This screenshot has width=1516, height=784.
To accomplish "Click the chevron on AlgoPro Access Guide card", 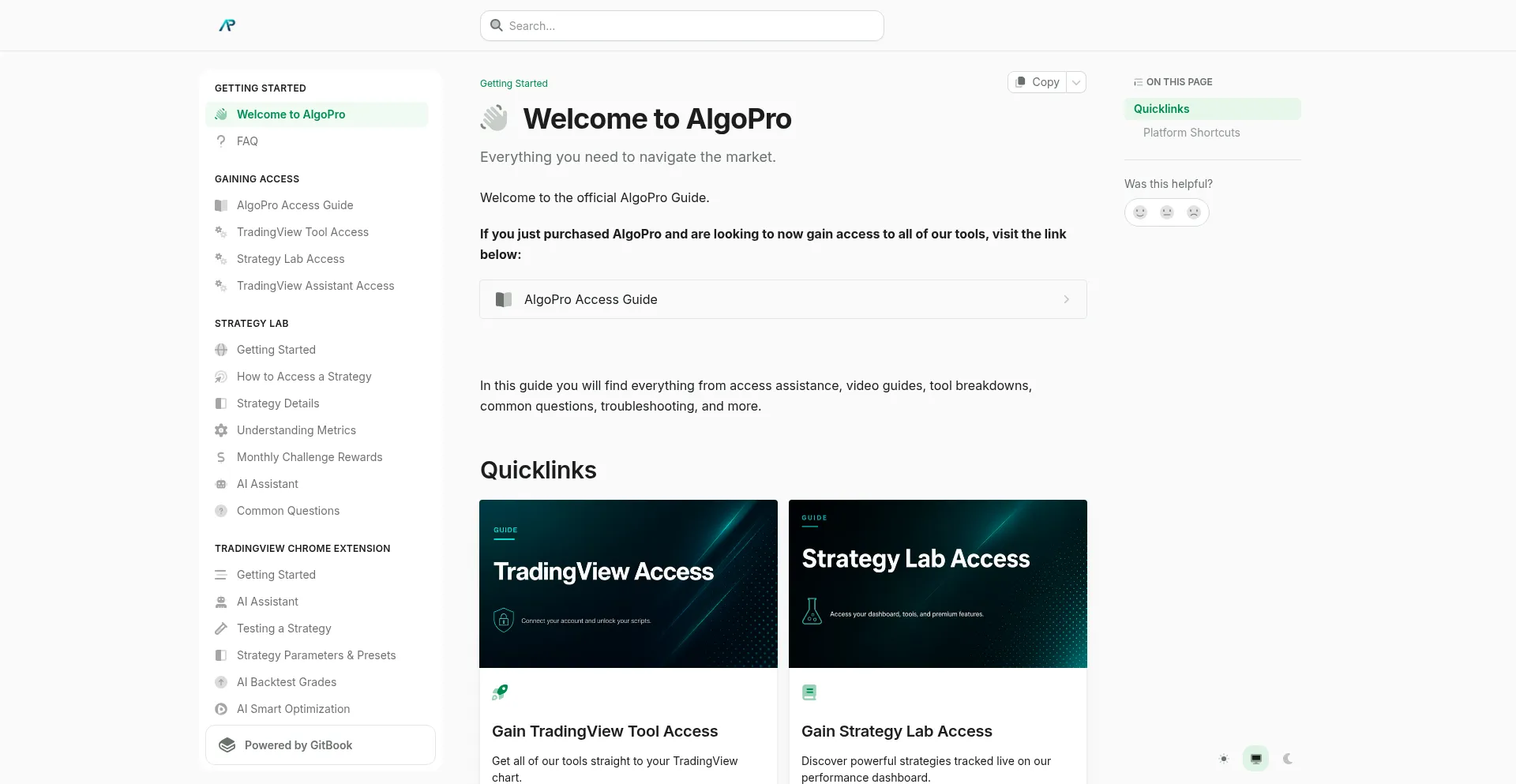I will 1067,299.
